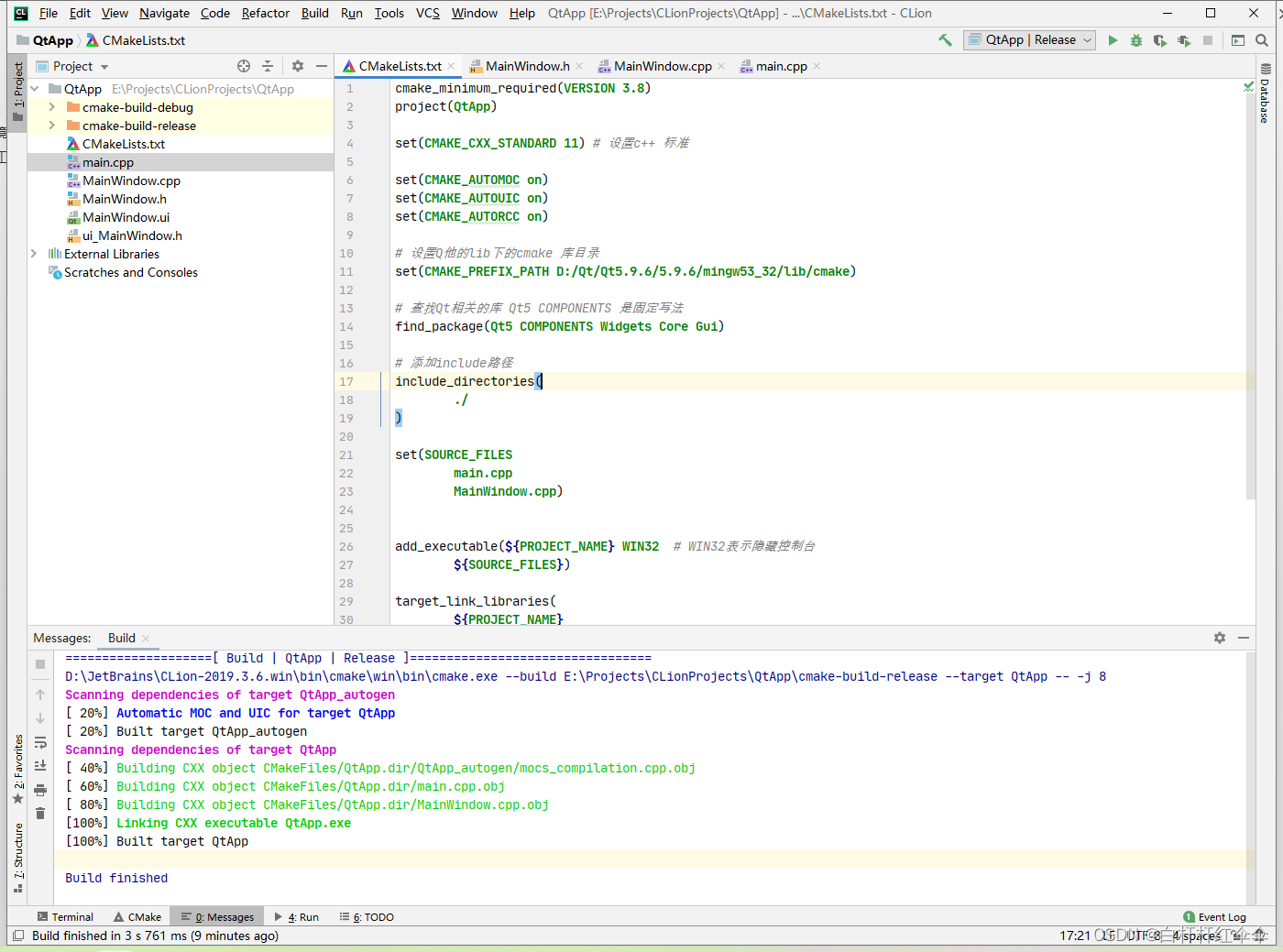Screen dimensions: 1283x952
Task: Open Project panel settings gear
Action: tap(298, 66)
